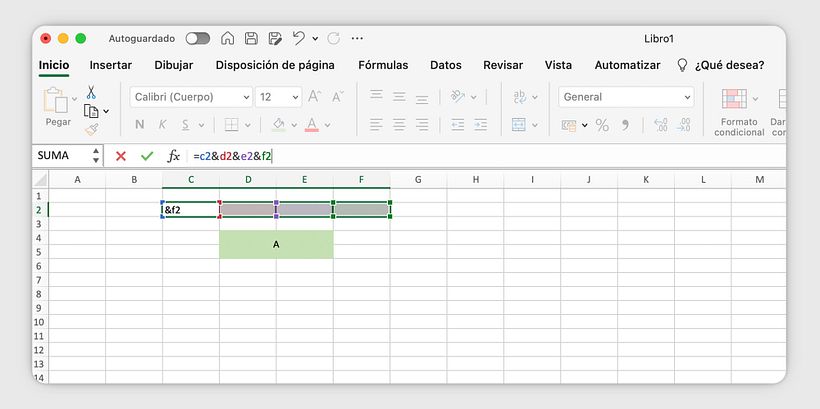
Task: Click the Formato condicional icon
Action: point(734,98)
